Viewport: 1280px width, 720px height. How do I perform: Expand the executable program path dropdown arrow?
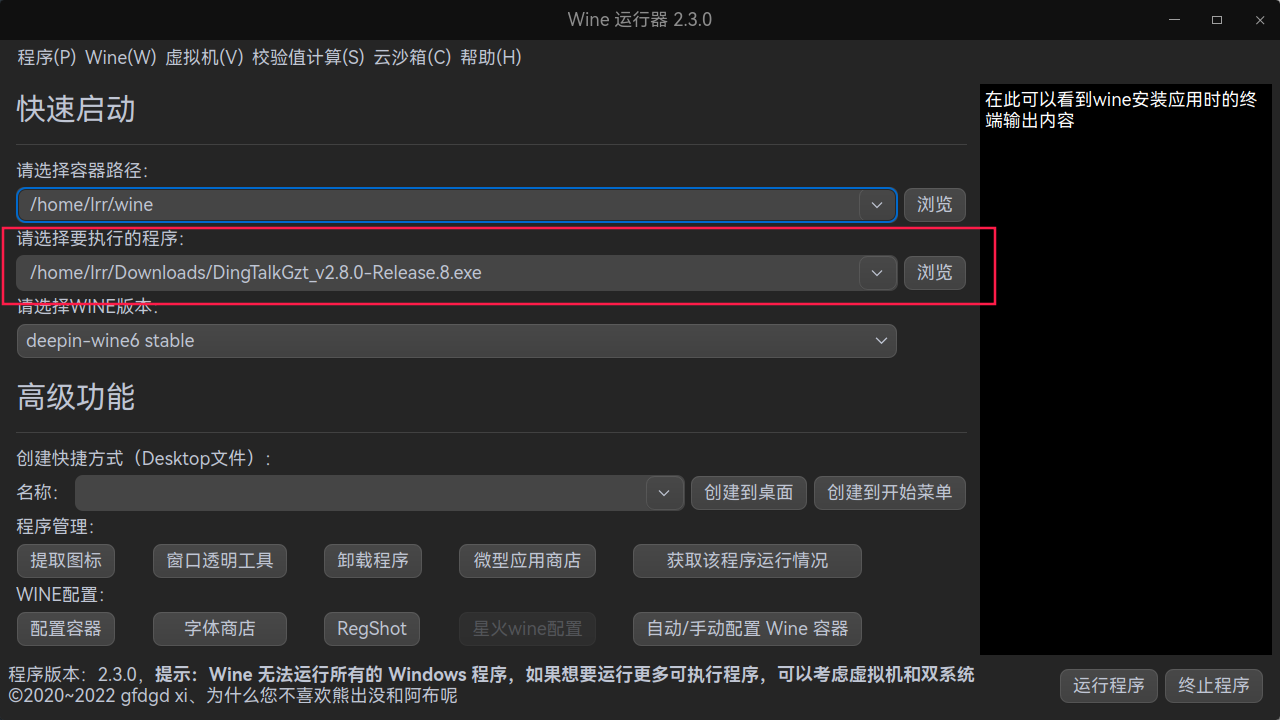[x=877, y=273]
